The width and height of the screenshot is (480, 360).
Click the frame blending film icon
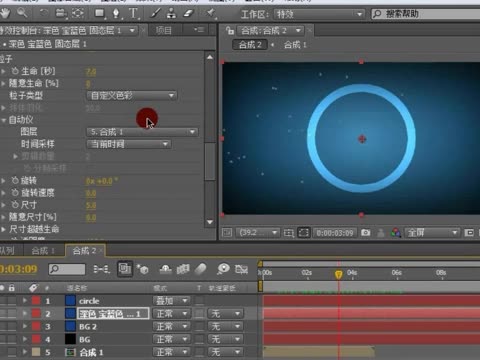(183, 269)
